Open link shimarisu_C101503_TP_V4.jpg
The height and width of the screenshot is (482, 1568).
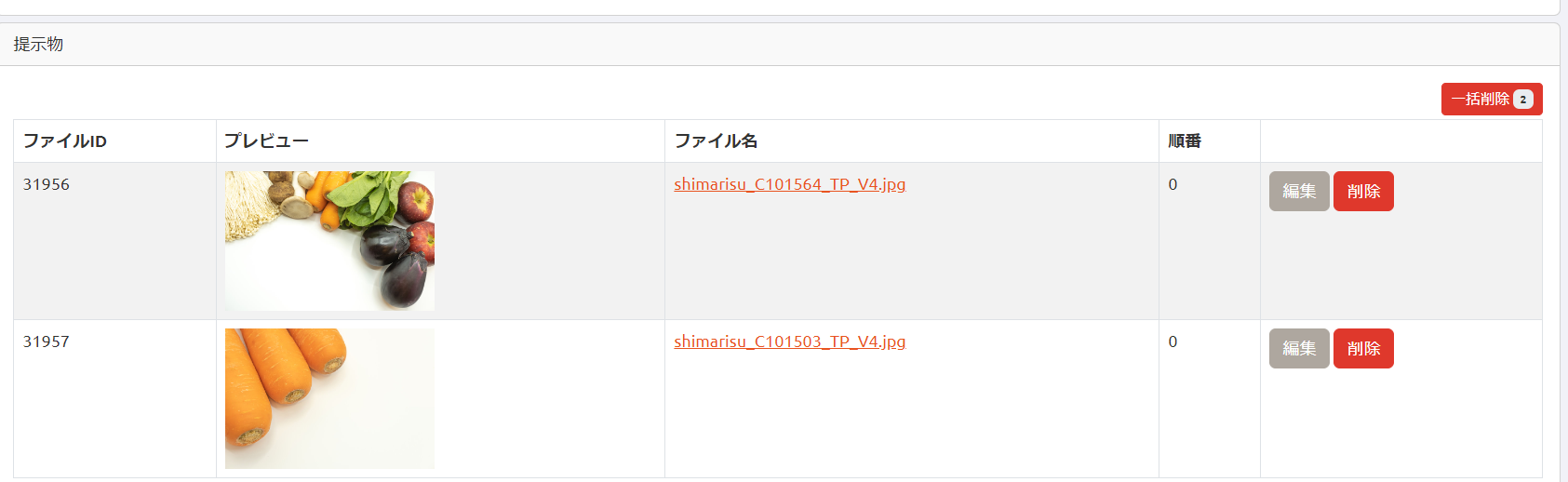tap(789, 341)
